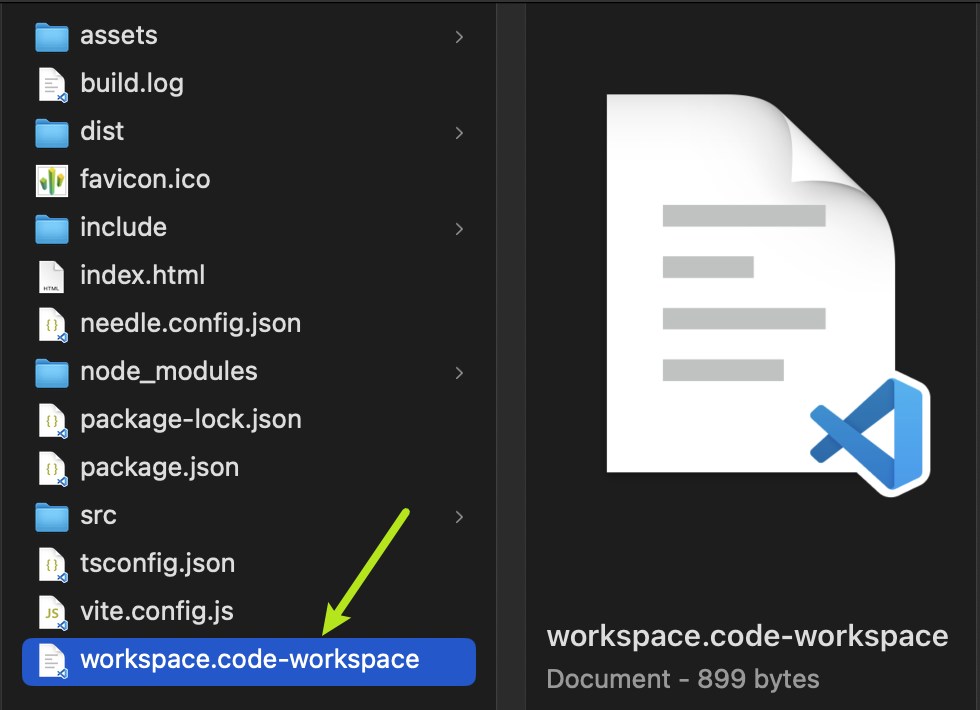Viewport: 980px width, 710px height.
Task: Click the package-lock.json file icon
Action: [52, 421]
